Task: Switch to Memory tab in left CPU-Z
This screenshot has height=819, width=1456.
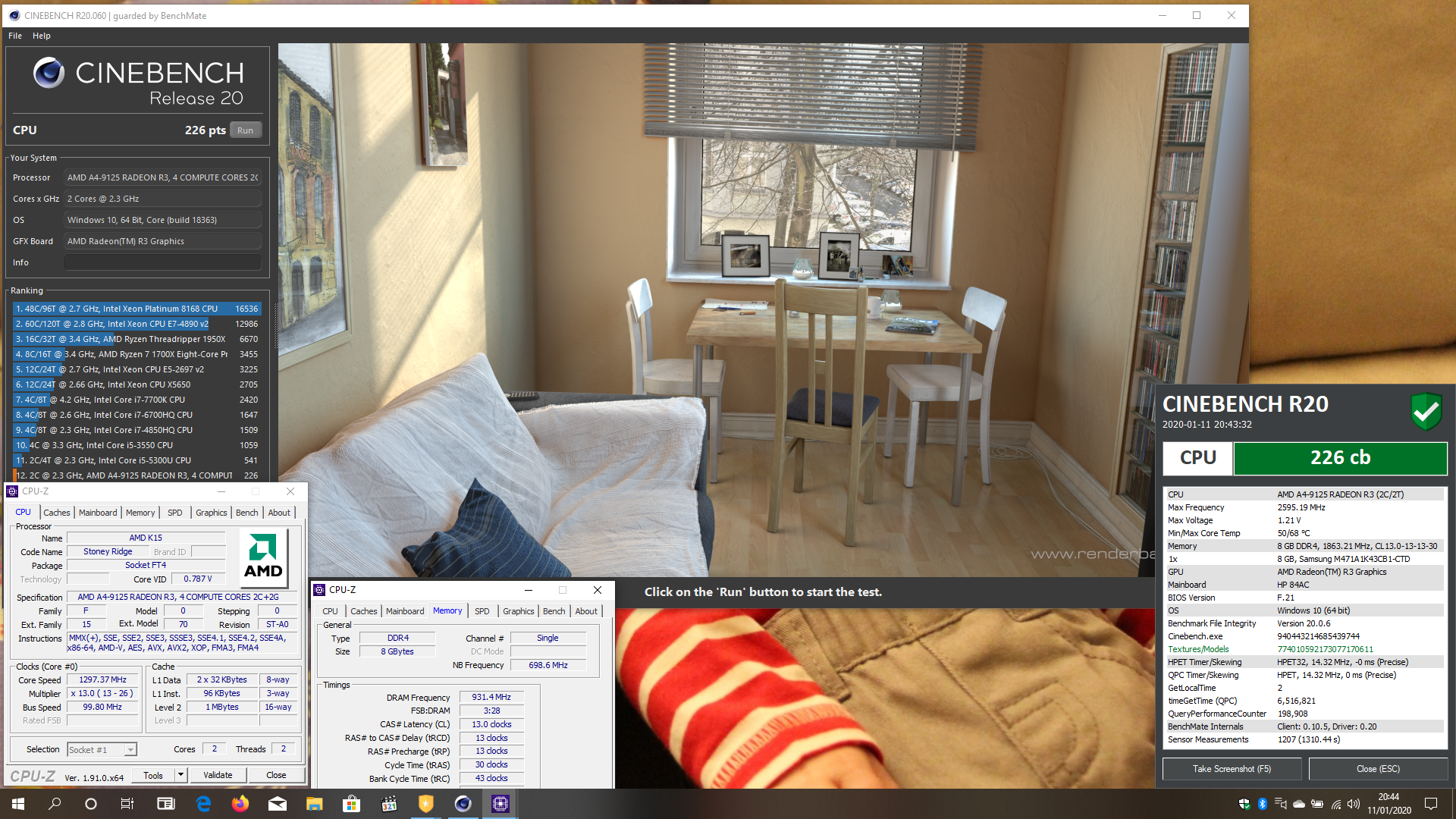Action: [x=140, y=513]
